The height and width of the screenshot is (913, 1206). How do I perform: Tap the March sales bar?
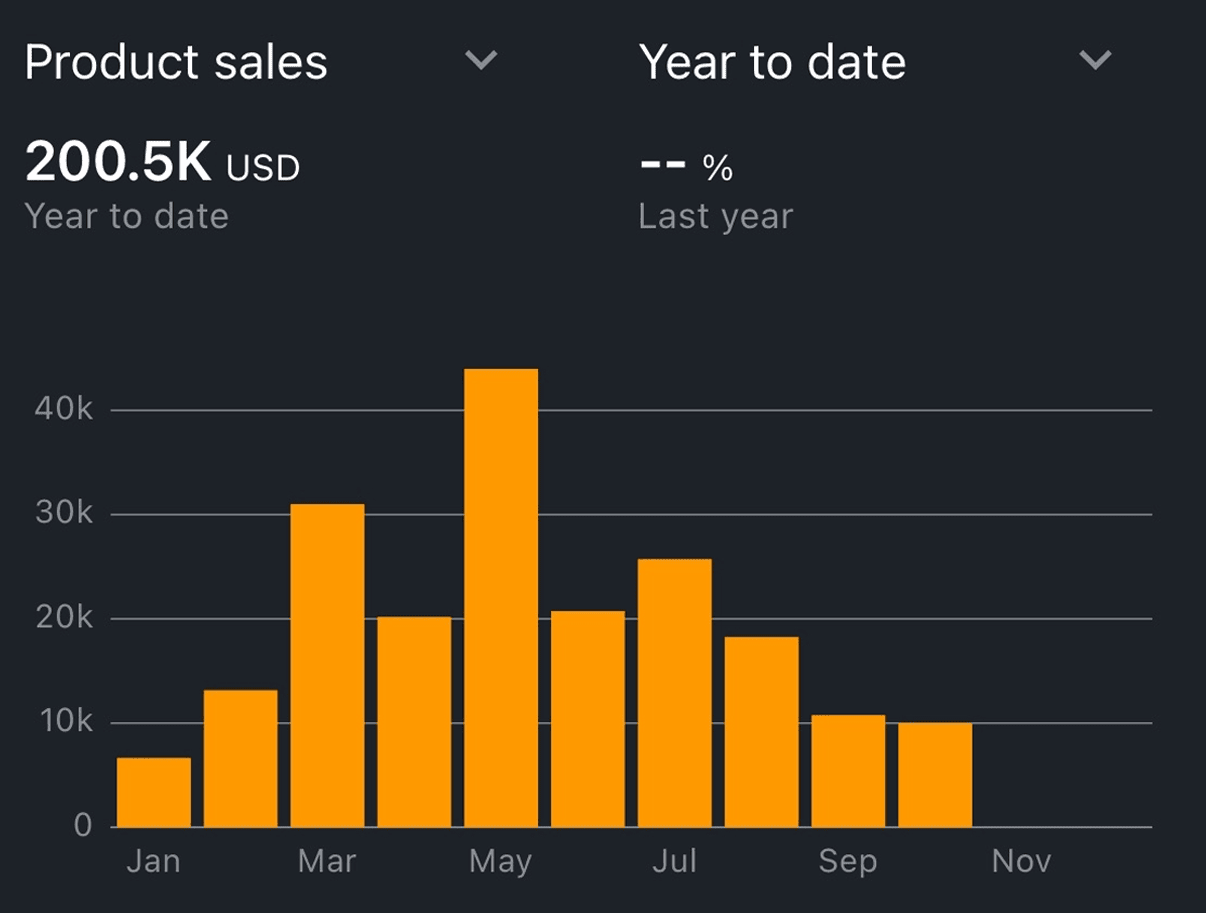pyautogui.click(x=328, y=665)
